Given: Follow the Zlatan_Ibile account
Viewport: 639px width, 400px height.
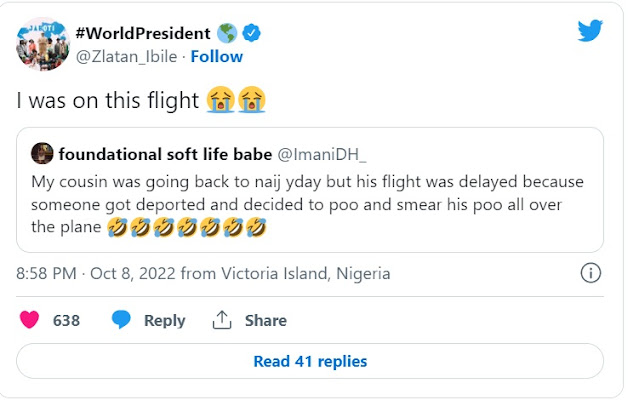Looking at the screenshot, I should point(216,56).
